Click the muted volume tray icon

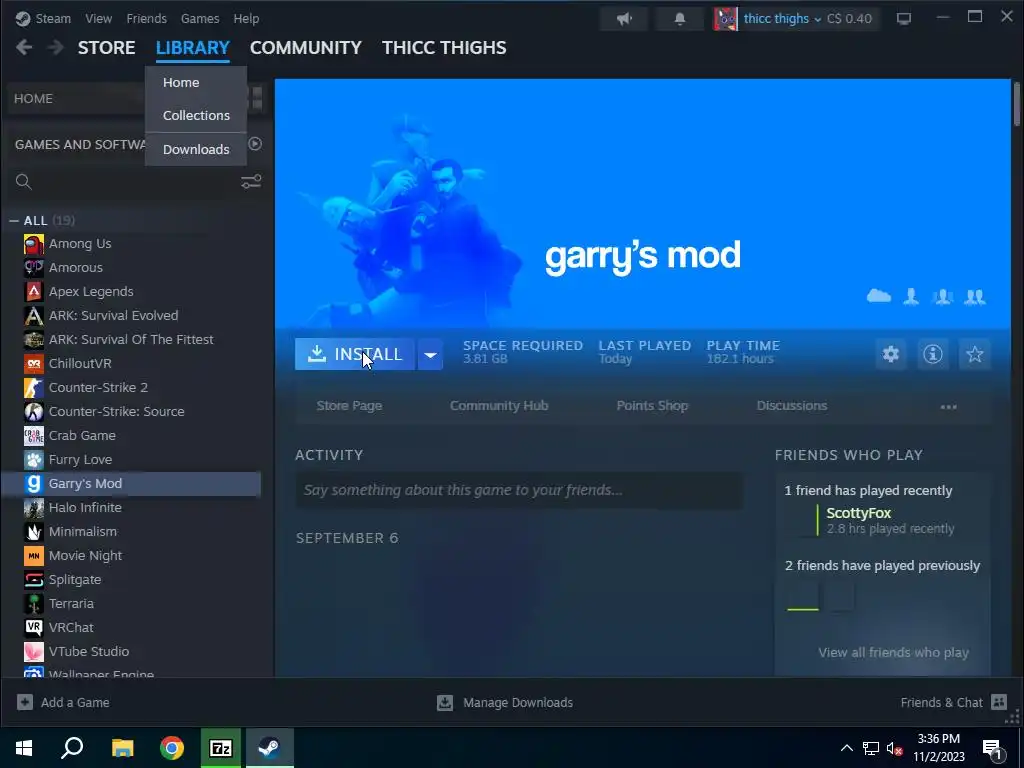pyautogui.click(x=895, y=748)
